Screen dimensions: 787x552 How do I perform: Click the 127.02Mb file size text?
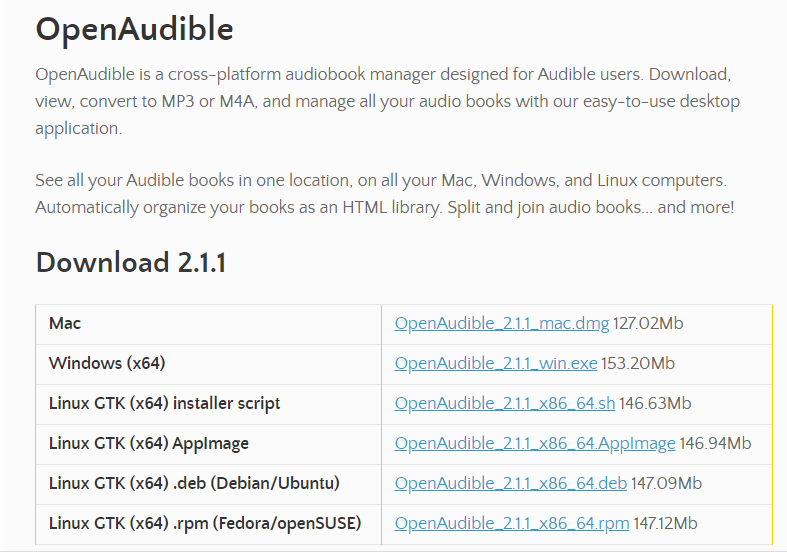tap(648, 324)
